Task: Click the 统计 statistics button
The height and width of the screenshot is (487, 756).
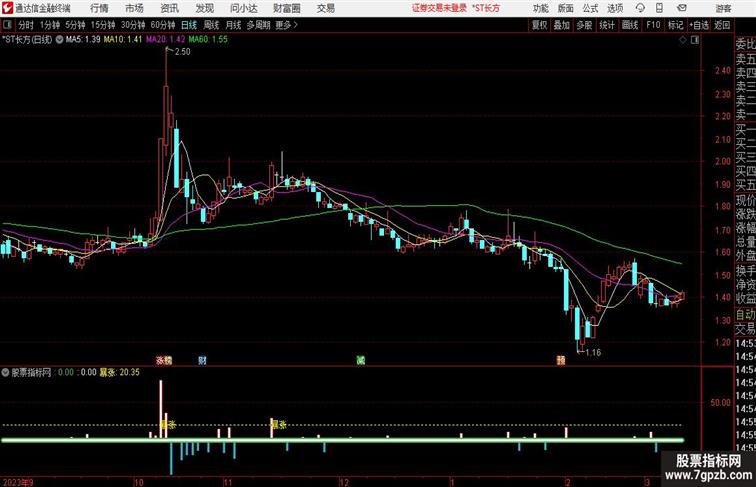Action: click(x=607, y=25)
